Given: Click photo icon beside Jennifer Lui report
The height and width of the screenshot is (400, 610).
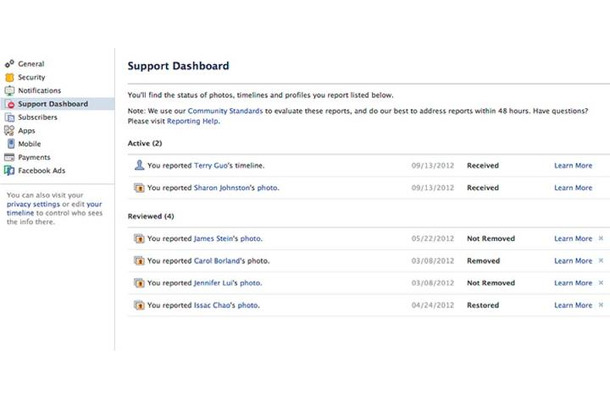Looking at the screenshot, I should pos(139,283).
